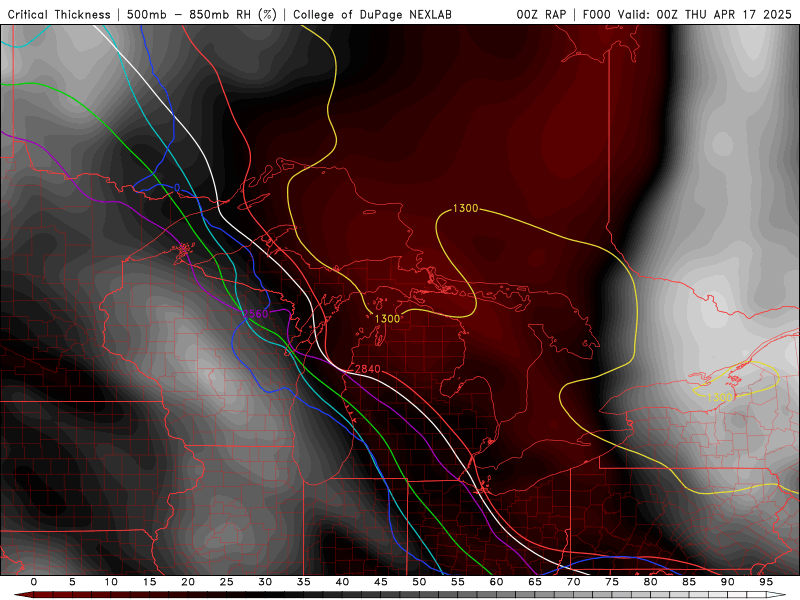Click the "F000 Valid: 00Z THU APR 17 2025" text
The width and height of the screenshot is (800, 600).
coord(687,15)
